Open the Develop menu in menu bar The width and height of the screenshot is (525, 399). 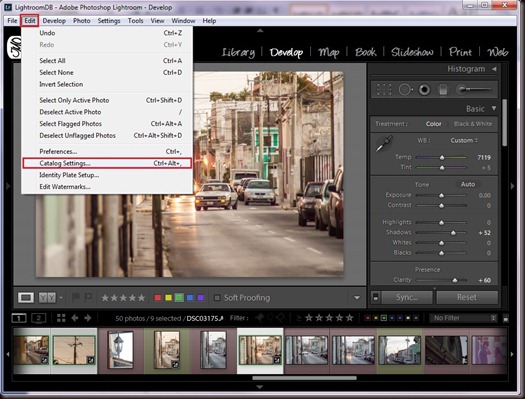coord(54,21)
